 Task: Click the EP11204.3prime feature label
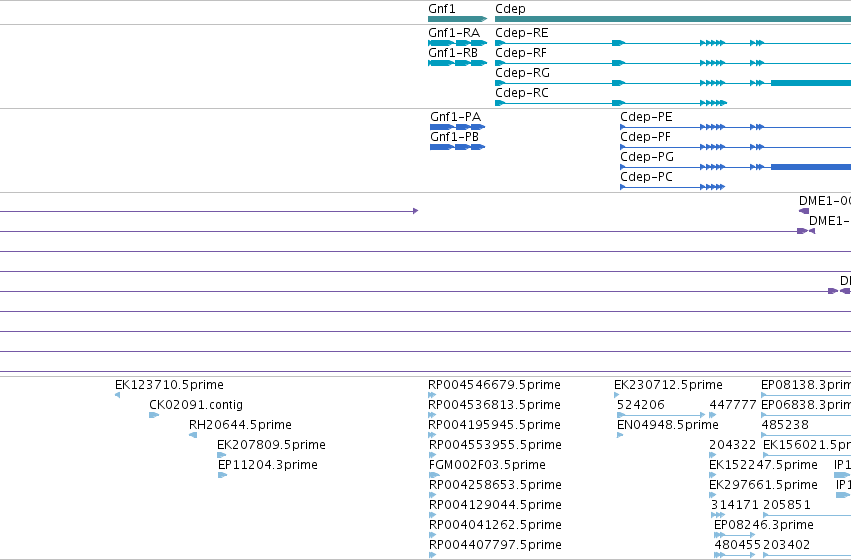coord(268,465)
